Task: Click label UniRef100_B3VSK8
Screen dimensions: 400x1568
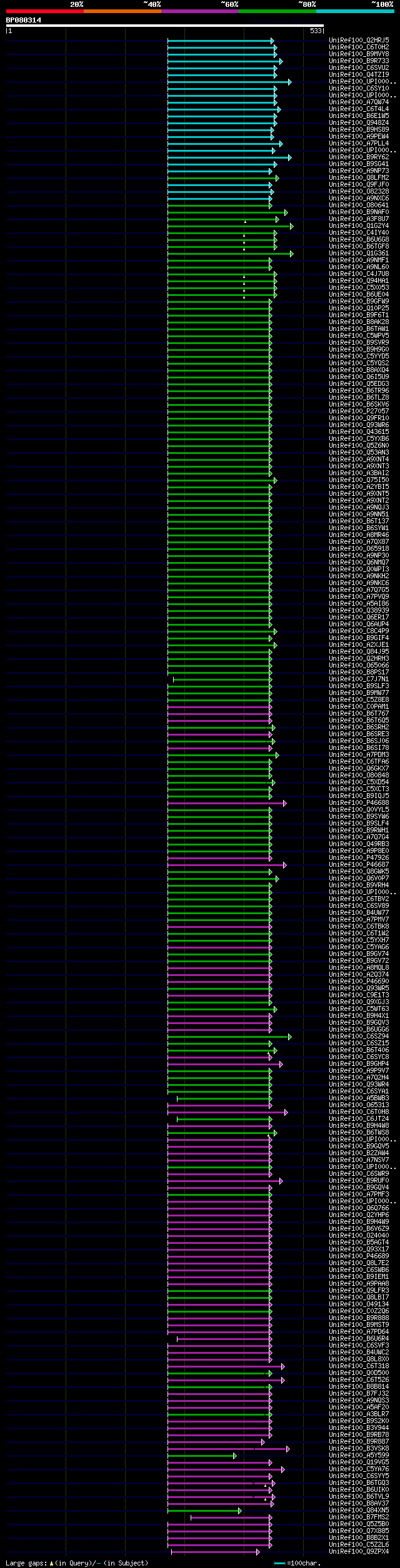Action: (x=359, y=1448)
